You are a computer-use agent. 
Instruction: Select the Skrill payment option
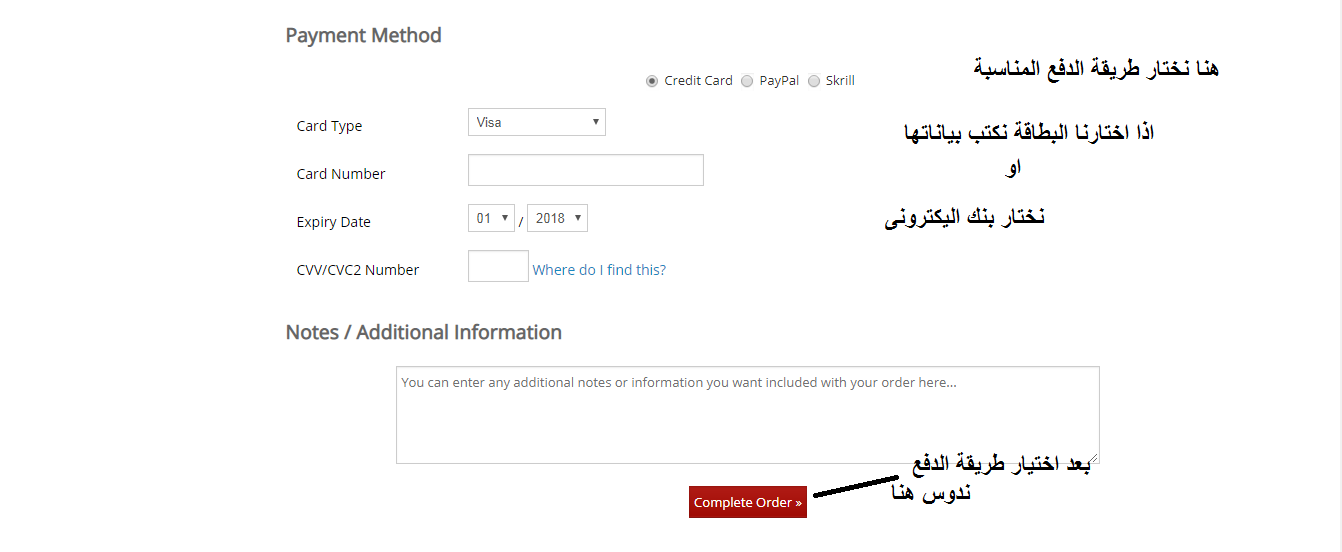pos(814,81)
